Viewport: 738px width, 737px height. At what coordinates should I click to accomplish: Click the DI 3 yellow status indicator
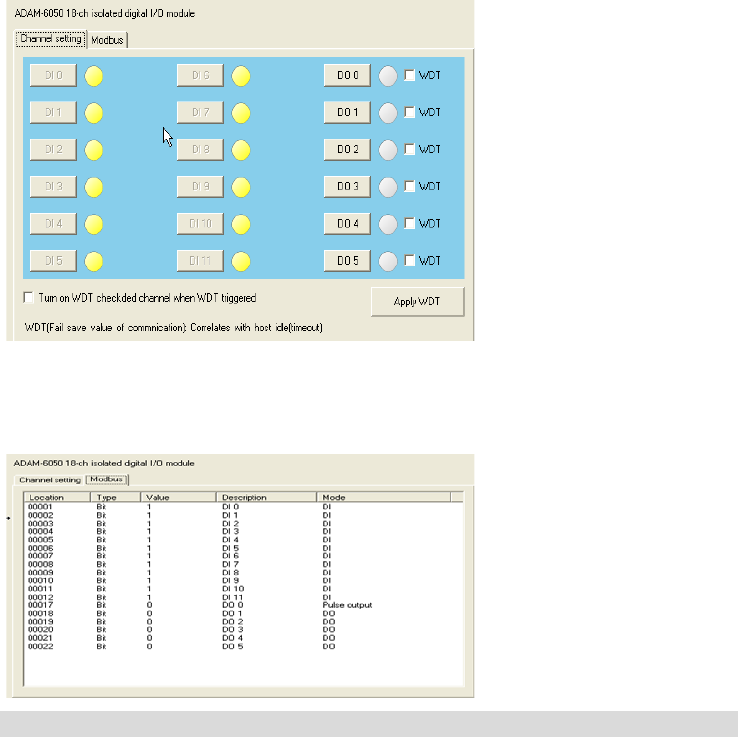(x=94, y=187)
